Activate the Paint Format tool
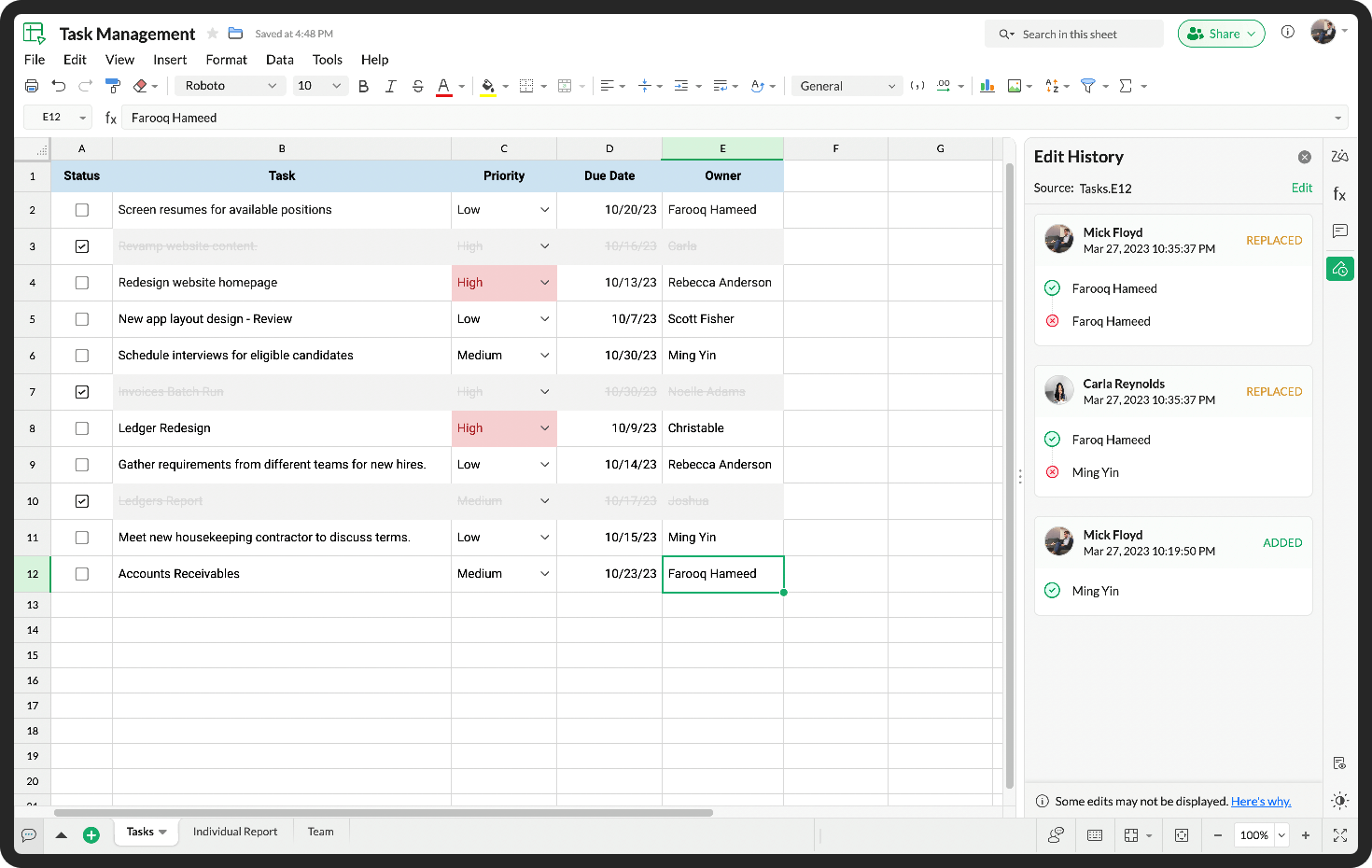The image size is (1372, 868). coord(113,86)
